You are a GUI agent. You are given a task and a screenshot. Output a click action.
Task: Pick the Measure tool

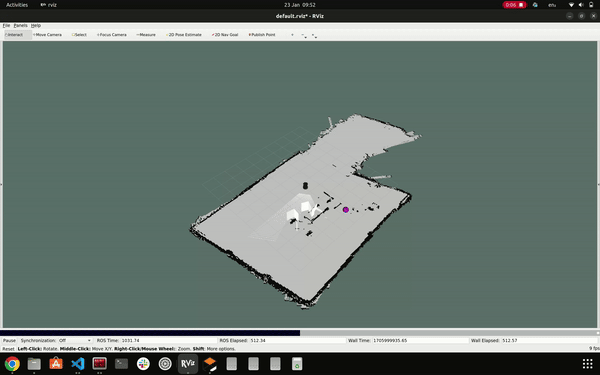[x=146, y=35]
